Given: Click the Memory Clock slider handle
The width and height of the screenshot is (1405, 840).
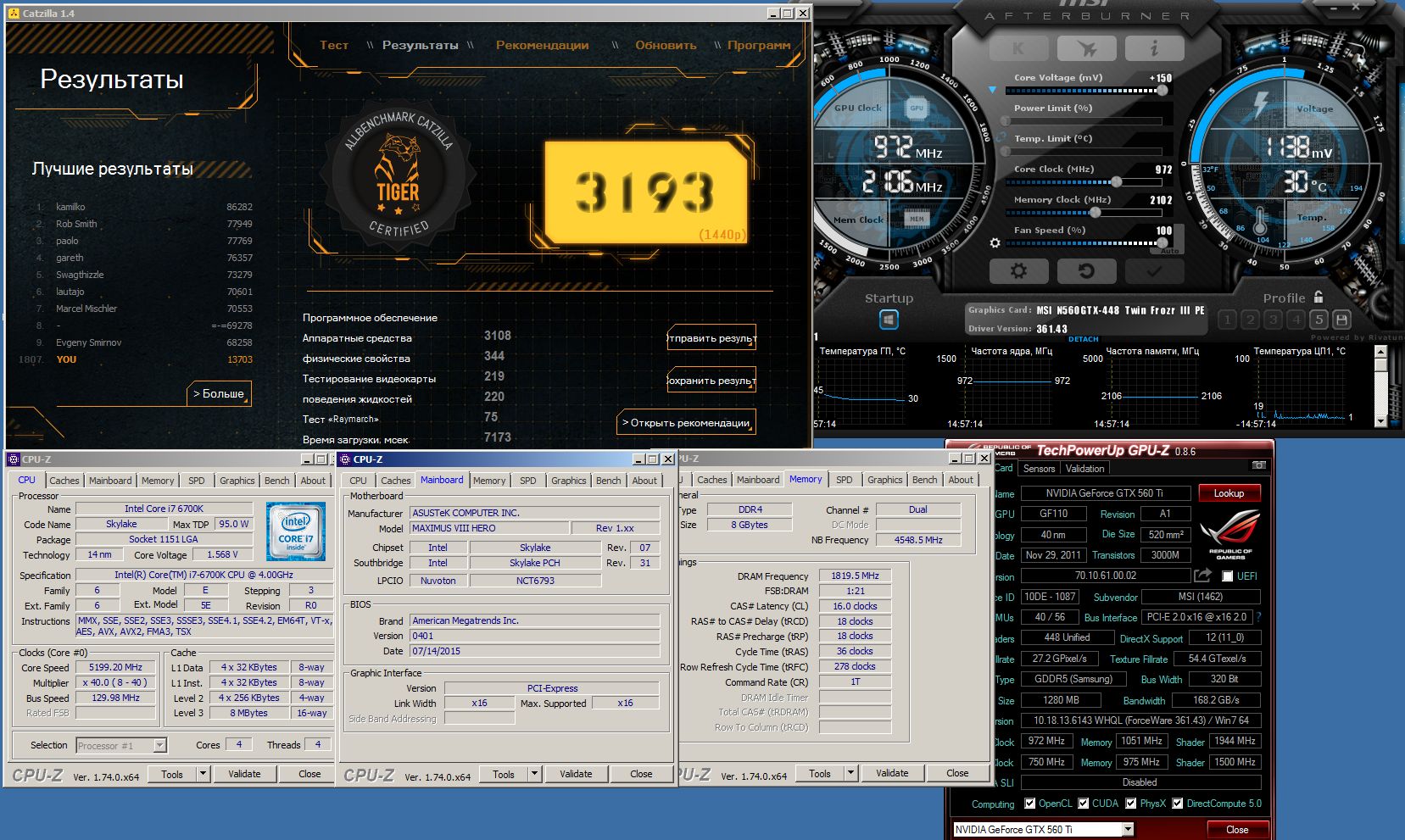Looking at the screenshot, I should (x=1096, y=212).
